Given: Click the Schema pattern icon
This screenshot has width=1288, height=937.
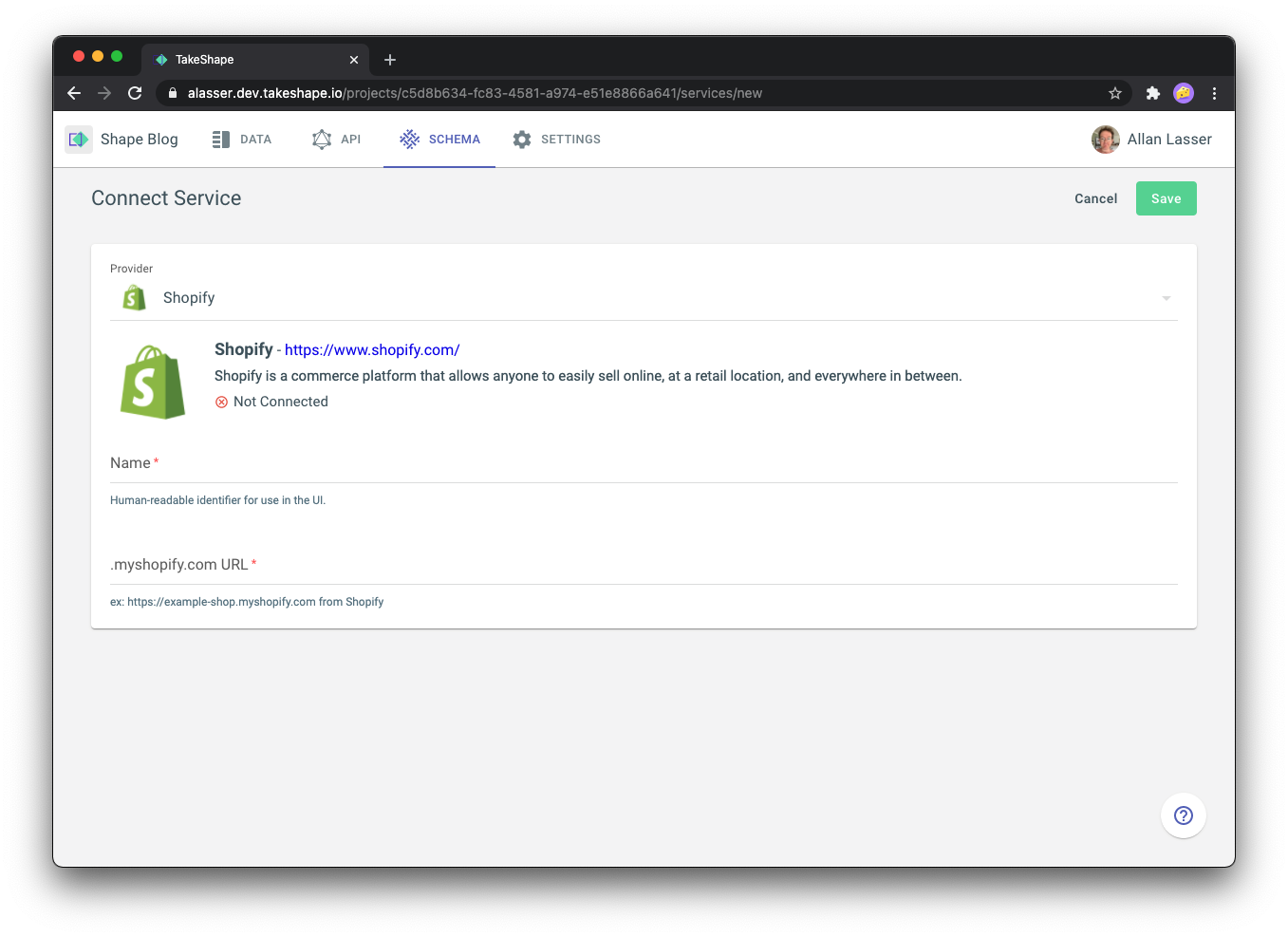Looking at the screenshot, I should coord(410,140).
